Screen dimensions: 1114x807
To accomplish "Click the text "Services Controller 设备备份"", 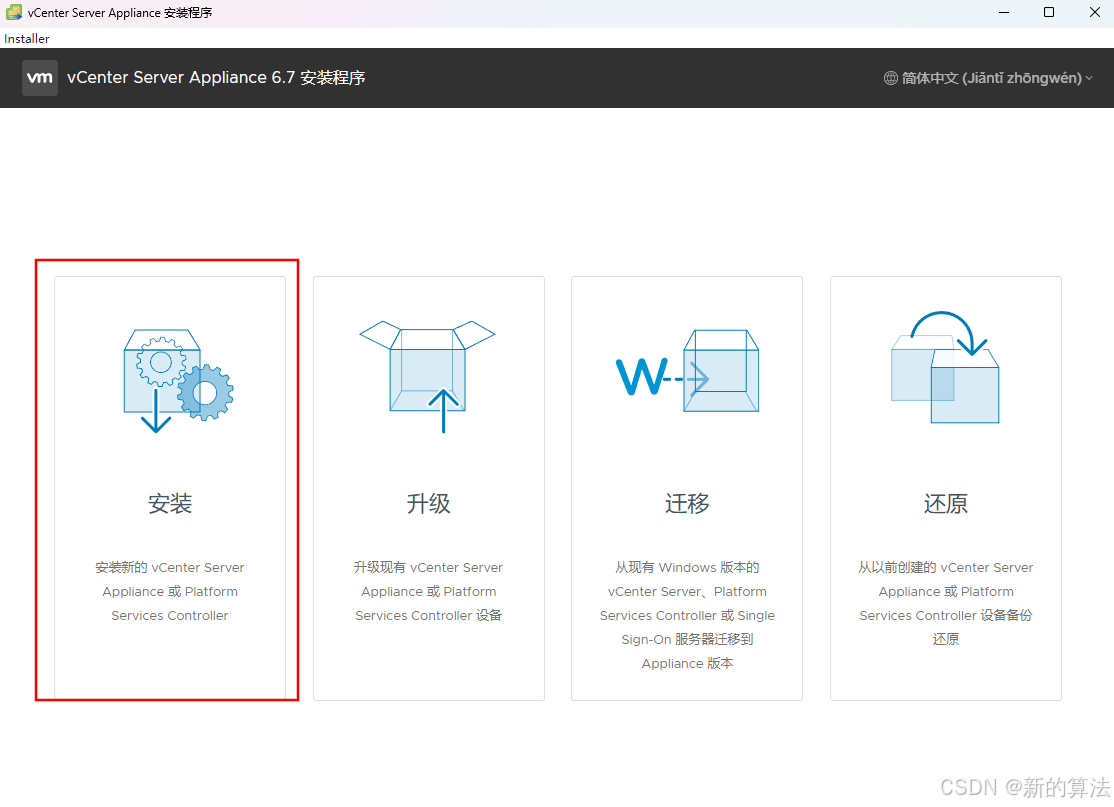I will [946, 615].
